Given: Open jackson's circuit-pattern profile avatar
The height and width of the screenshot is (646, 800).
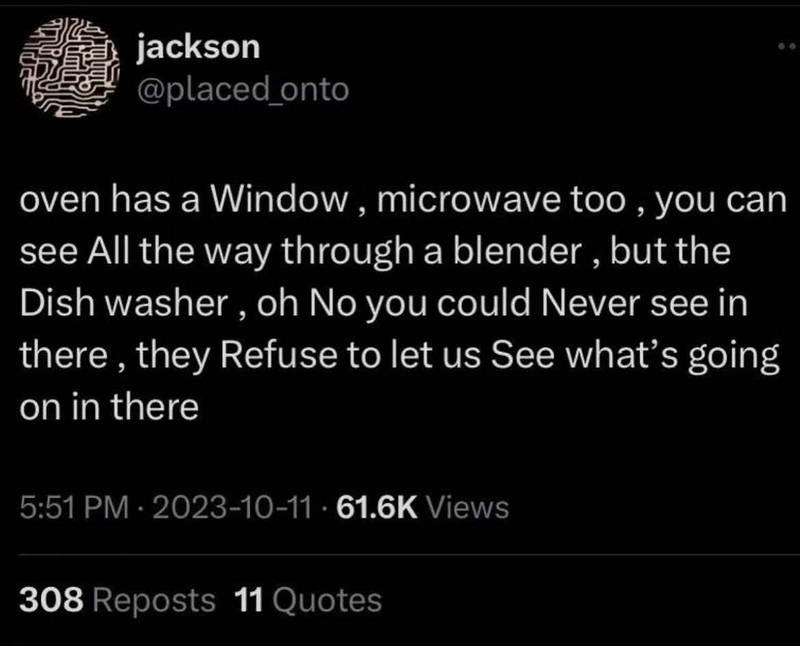Looking at the screenshot, I should [x=69, y=67].
